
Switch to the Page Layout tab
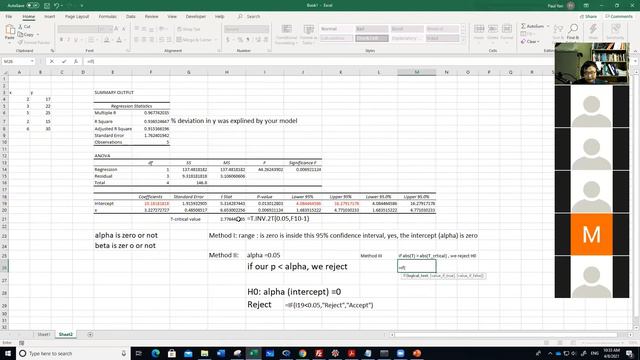point(77,17)
